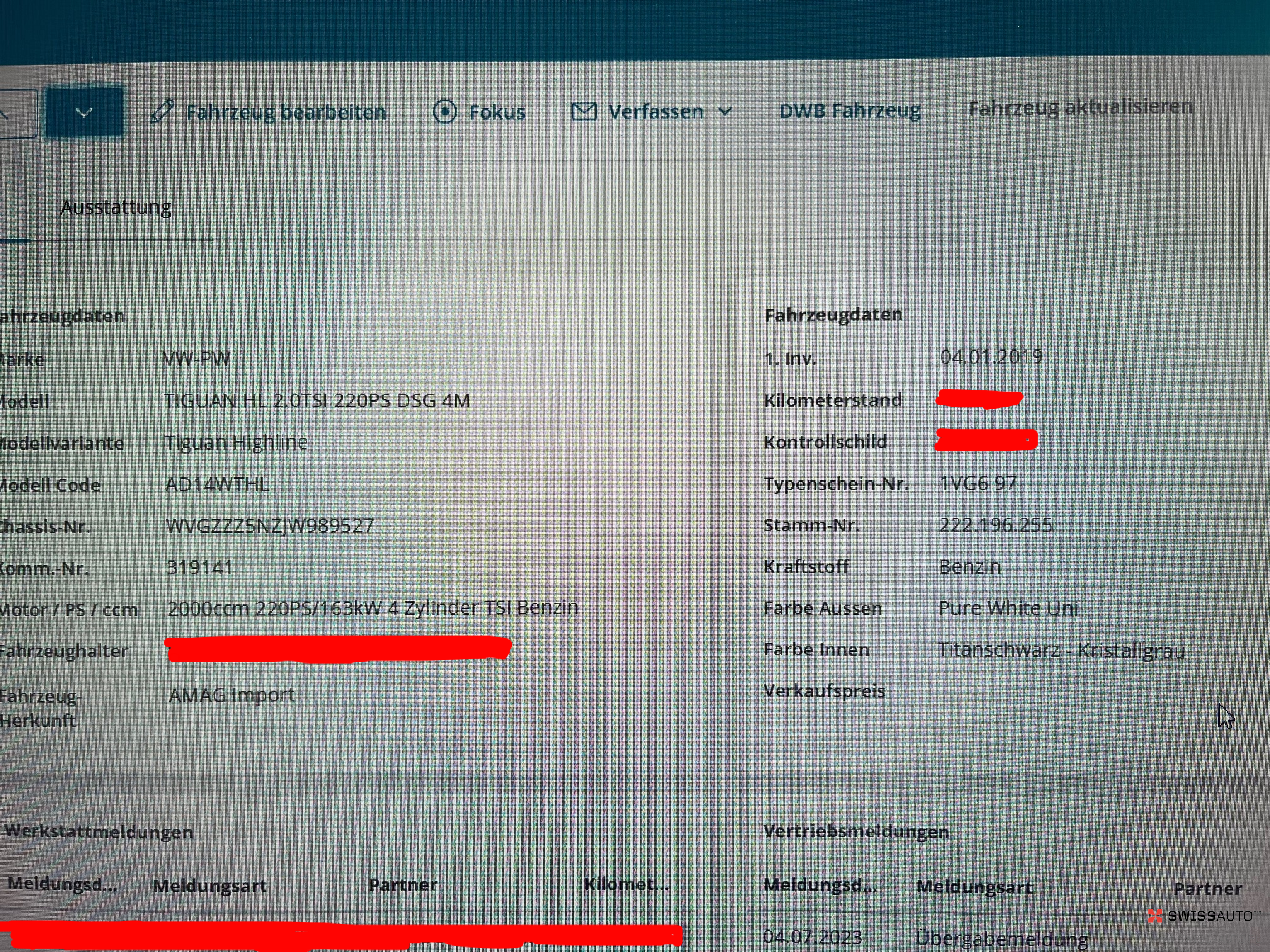
Task: Click the envelope icon beside Verfassen
Action: tap(584, 112)
